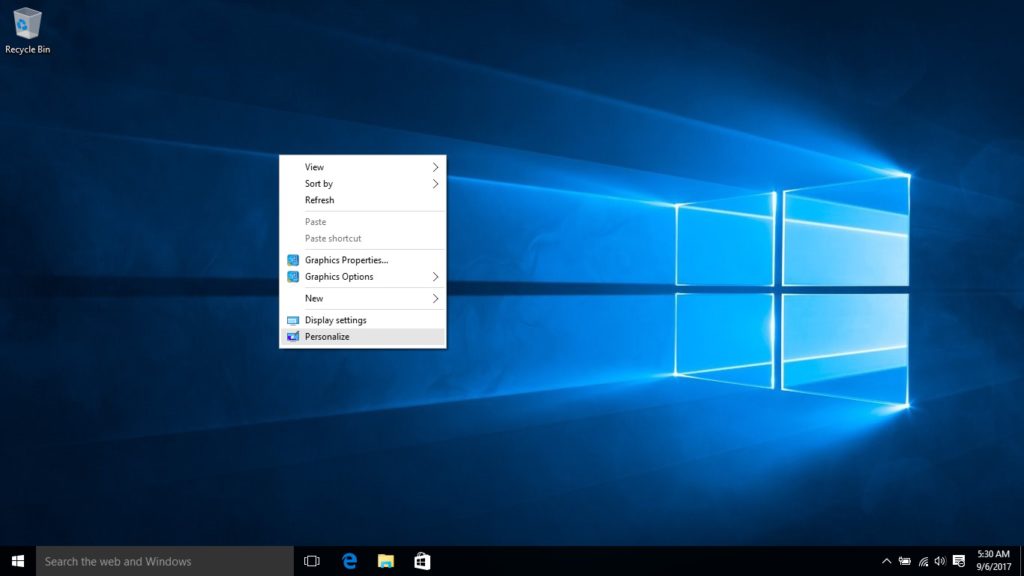The height and width of the screenshot is (576, 1024).
Task: Open the clock showing 5:30 AM
Action: click(993, 561)
